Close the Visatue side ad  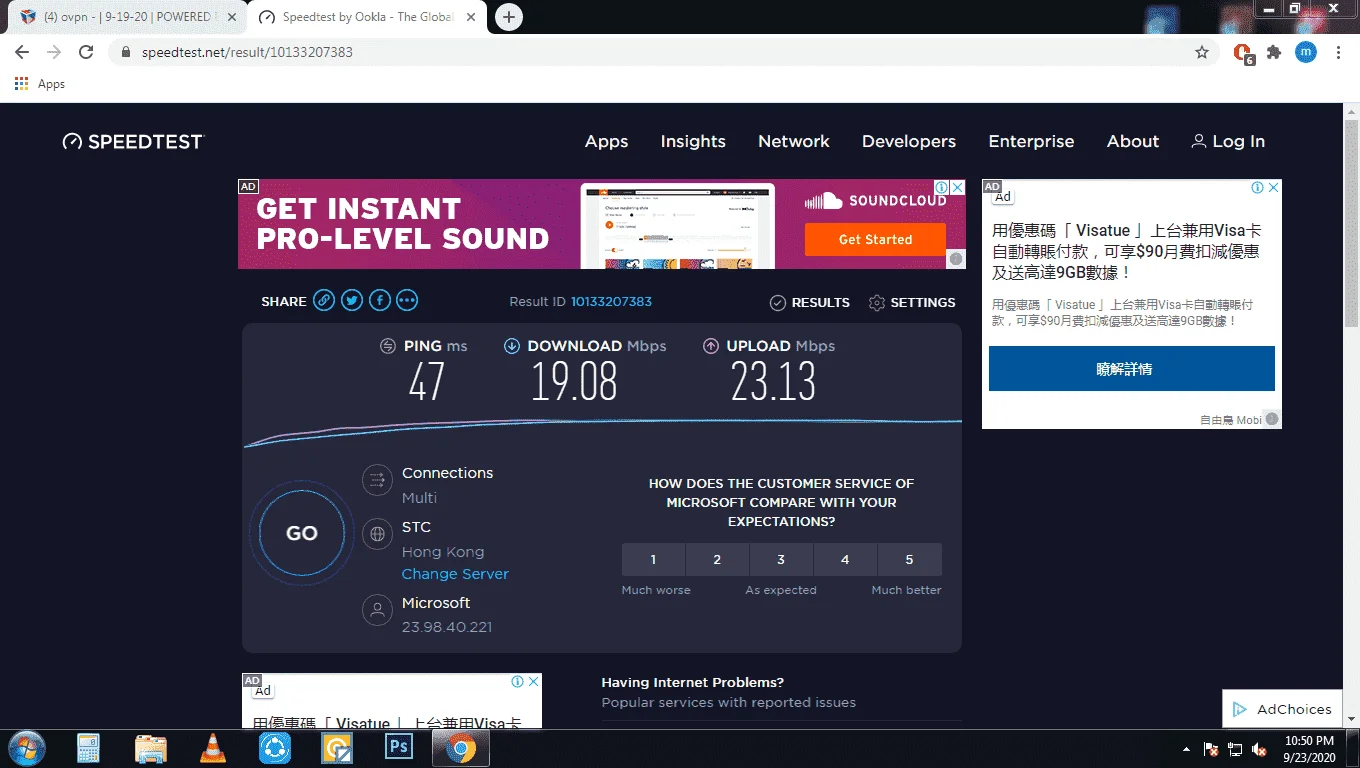tap(1273, 187)
